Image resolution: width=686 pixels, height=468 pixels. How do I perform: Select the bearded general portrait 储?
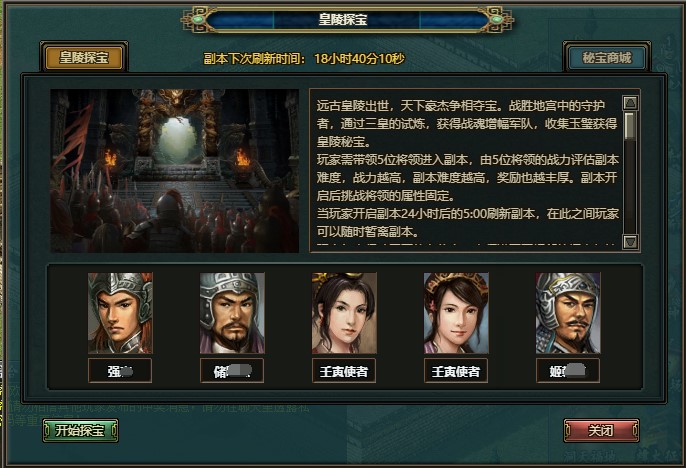[232, 313]
